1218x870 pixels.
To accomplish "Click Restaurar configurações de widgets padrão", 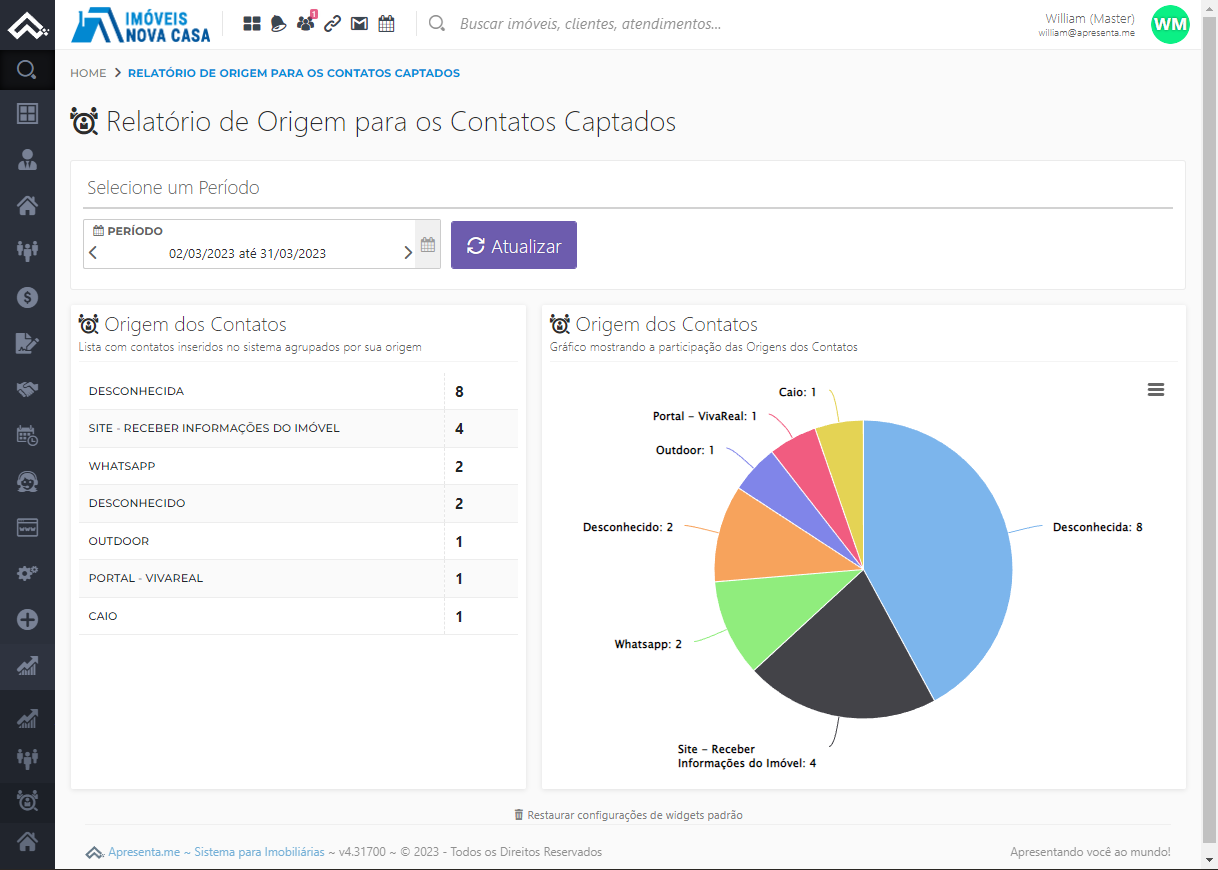I will coord(628,815).
